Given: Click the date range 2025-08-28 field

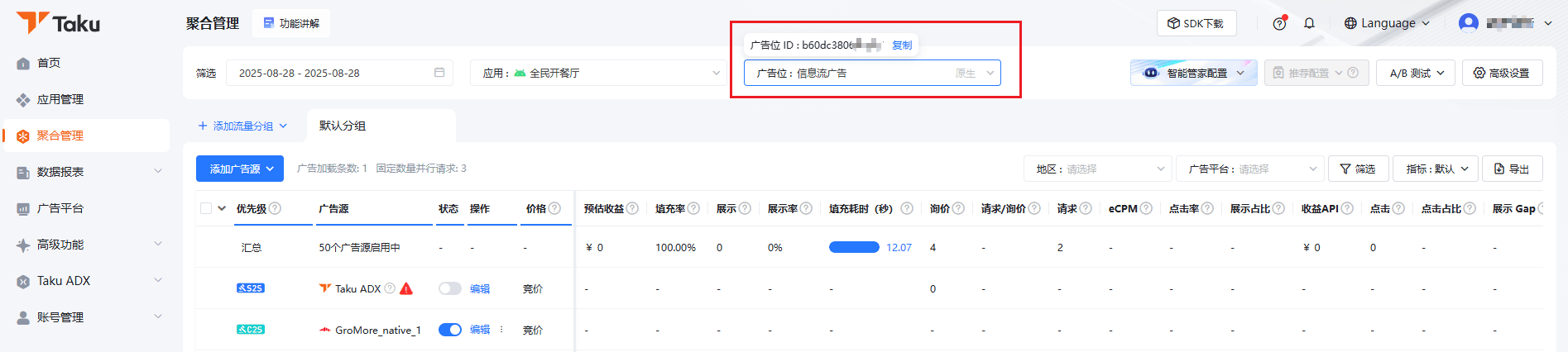Looking at the screenshot, I should coord(339,73).
